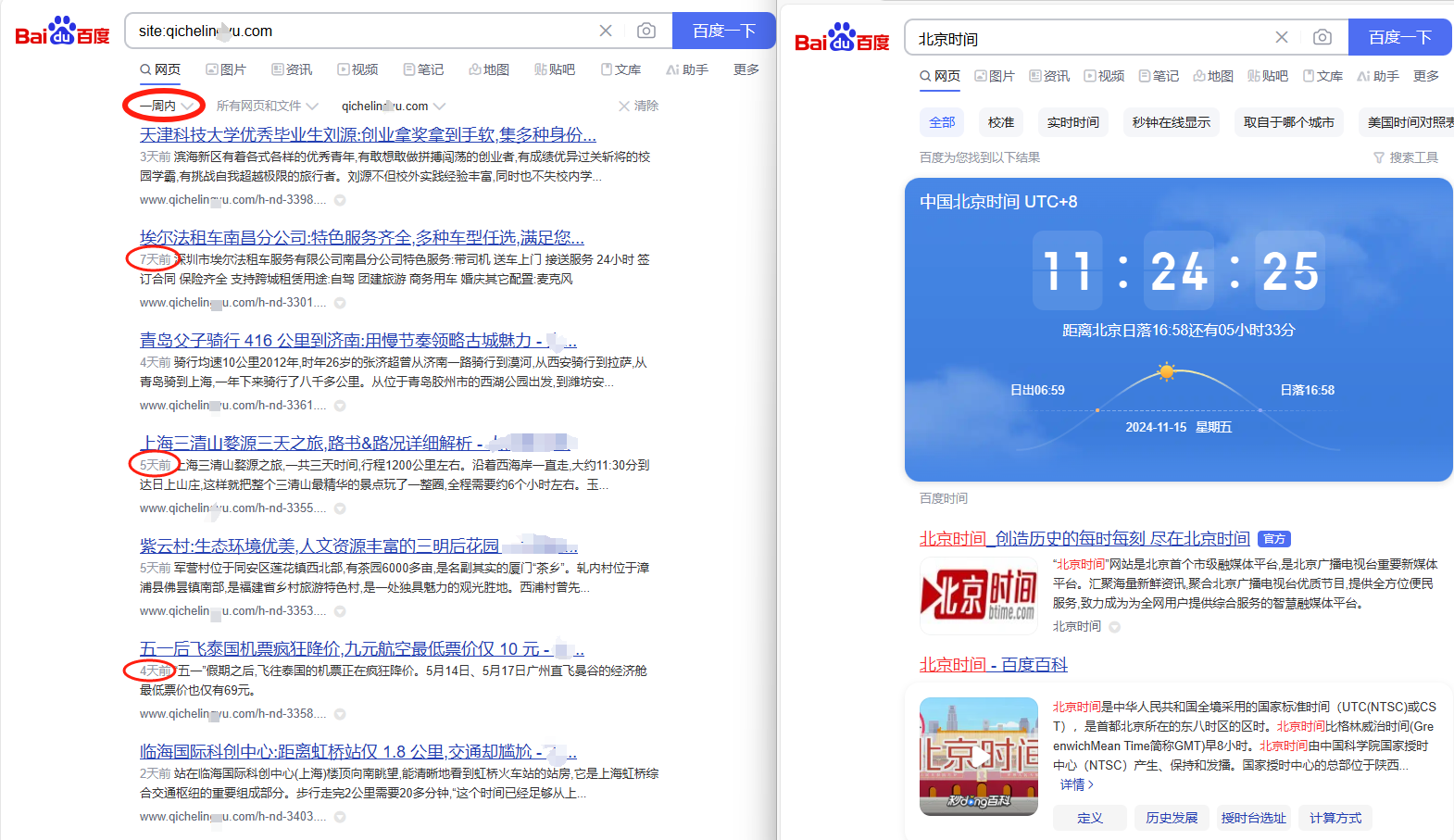Show 更多 categories in left window
The height and width of the screenshot is (840, 1454).
click(x=746, y=69)
